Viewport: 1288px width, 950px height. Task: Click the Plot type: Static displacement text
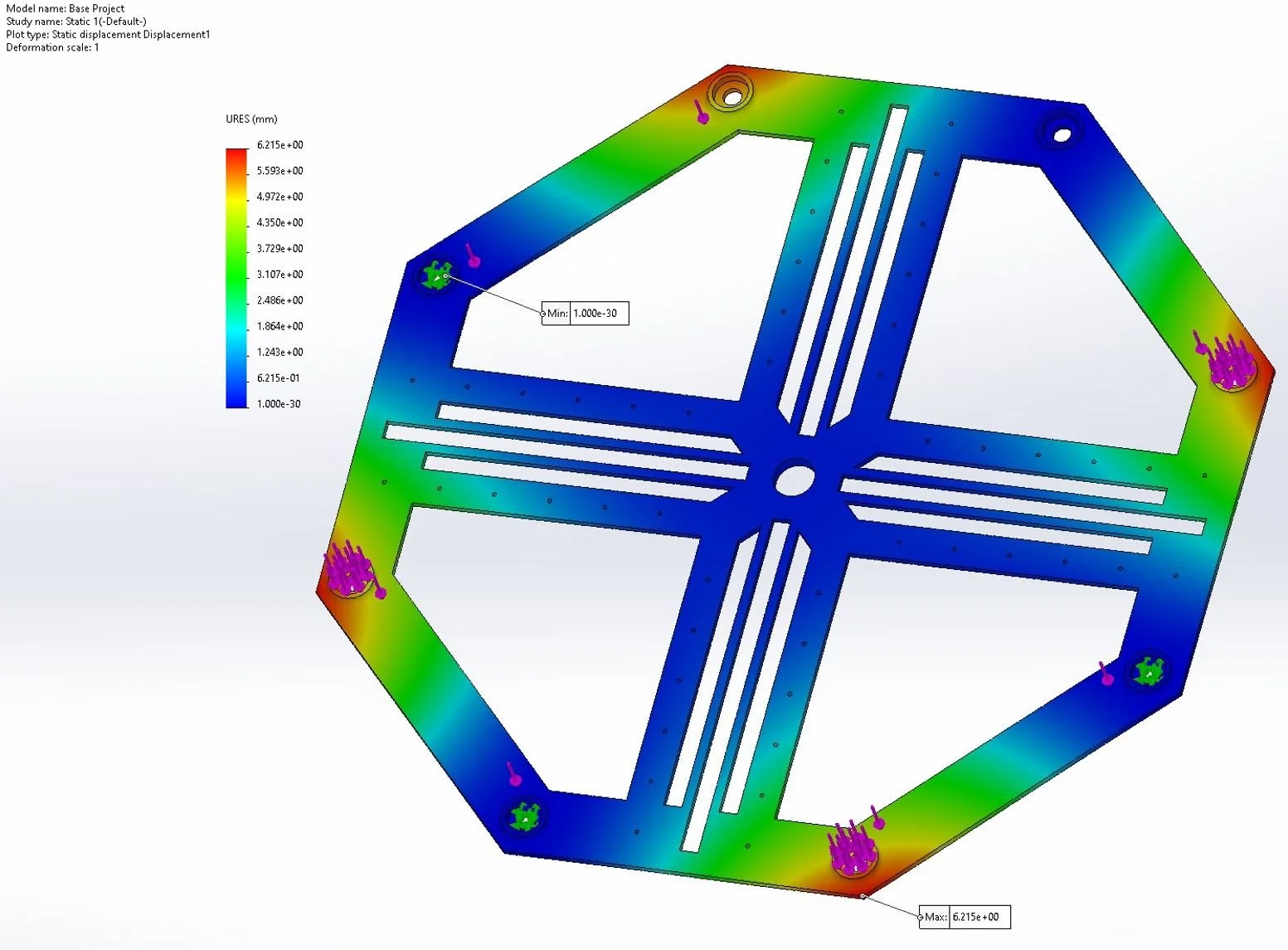(108, 35)
